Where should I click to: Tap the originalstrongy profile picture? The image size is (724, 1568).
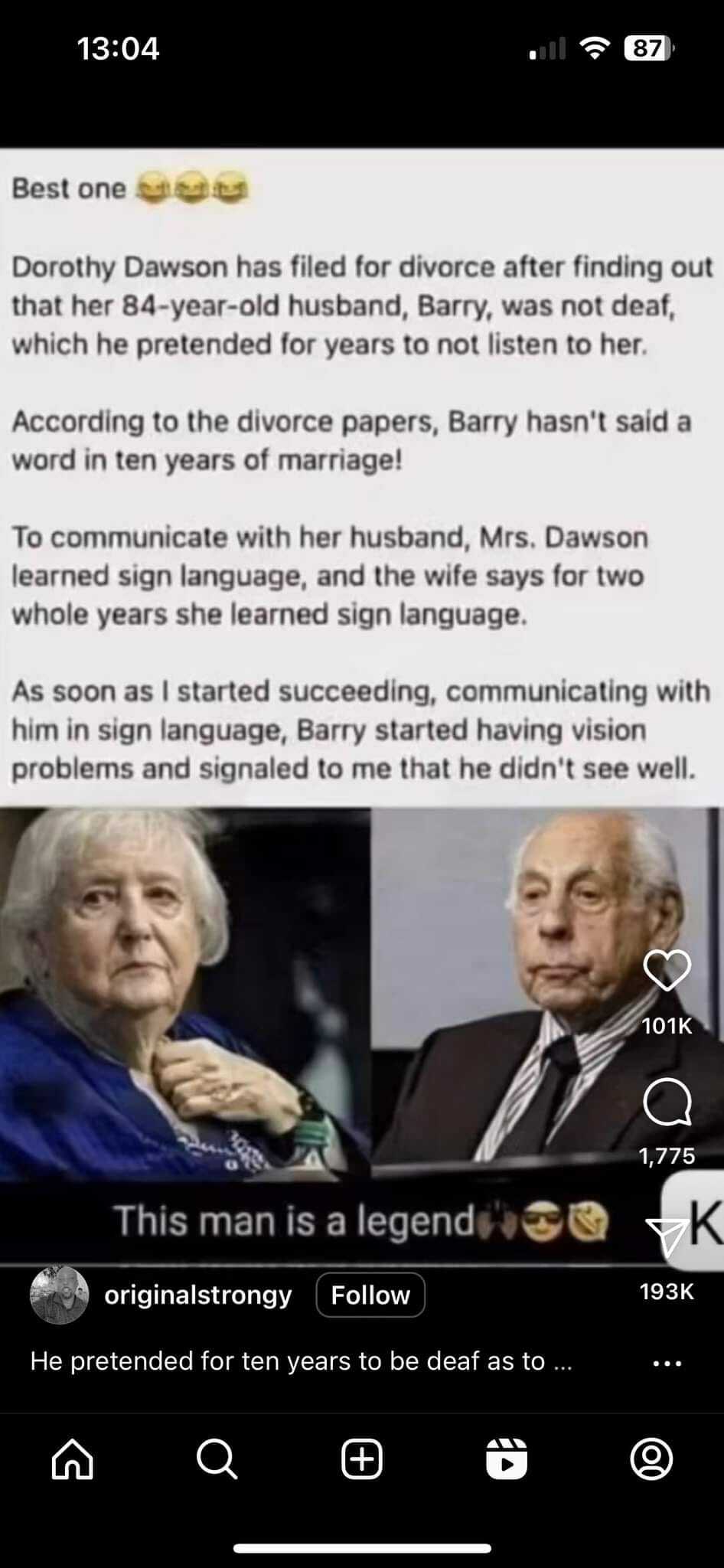[59, 1295]
